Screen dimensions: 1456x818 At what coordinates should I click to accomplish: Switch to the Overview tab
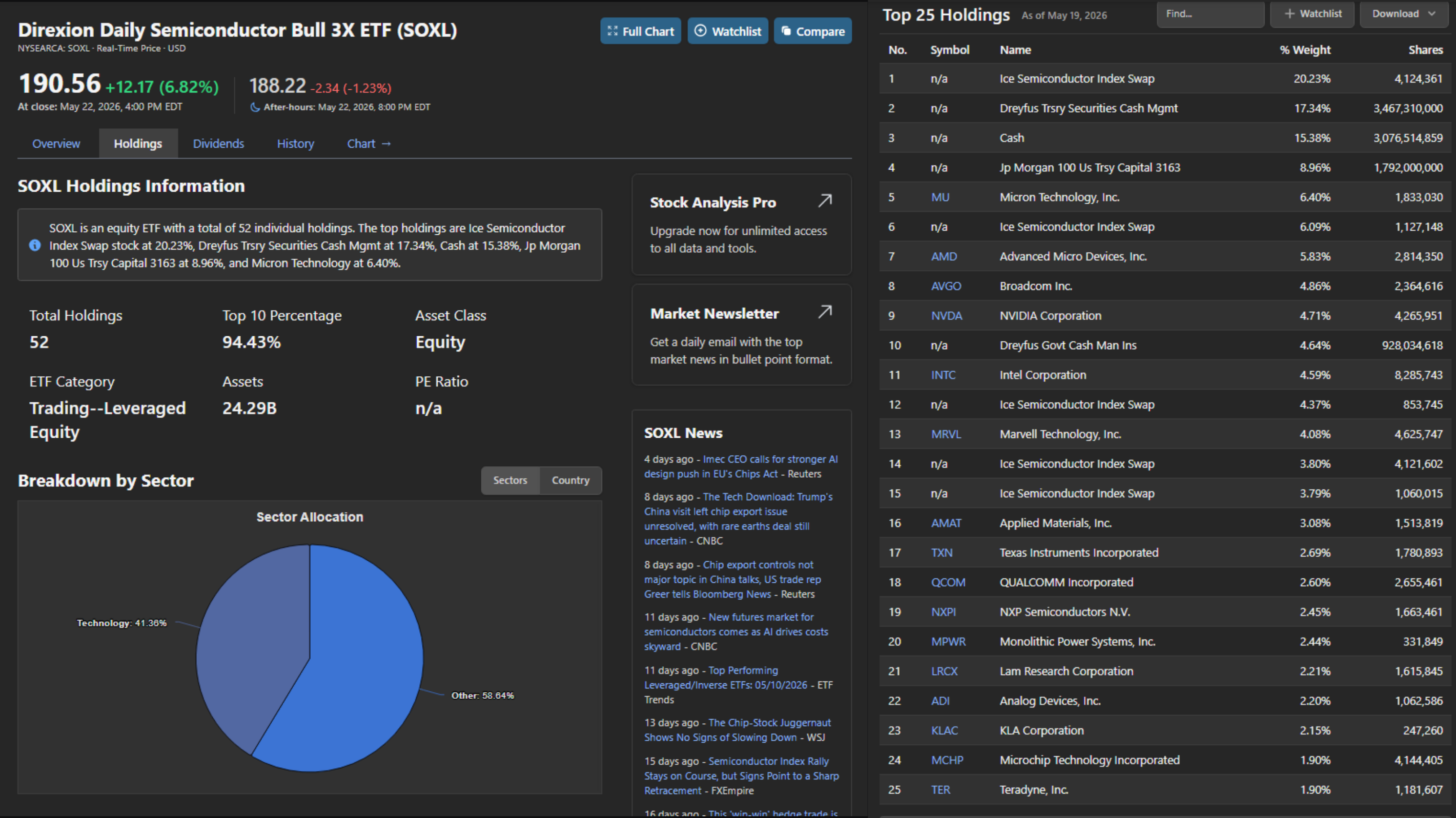coord(56,144)
